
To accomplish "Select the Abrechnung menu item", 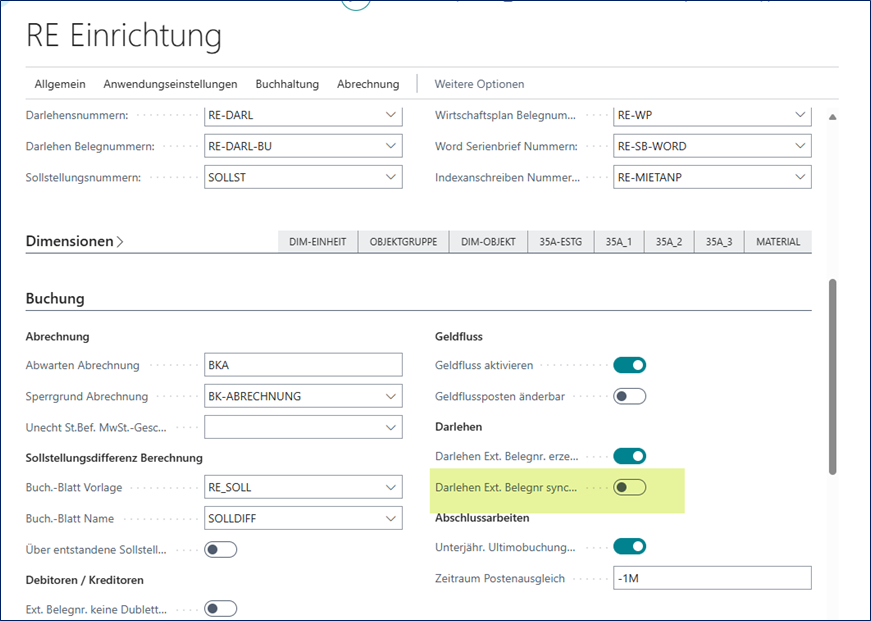I will click(368, 84).
